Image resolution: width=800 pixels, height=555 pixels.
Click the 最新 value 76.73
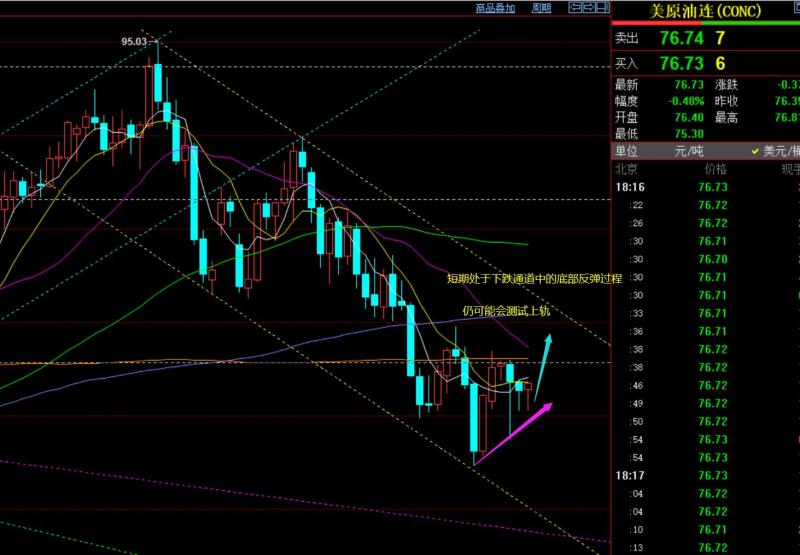(x=689, y=85)
